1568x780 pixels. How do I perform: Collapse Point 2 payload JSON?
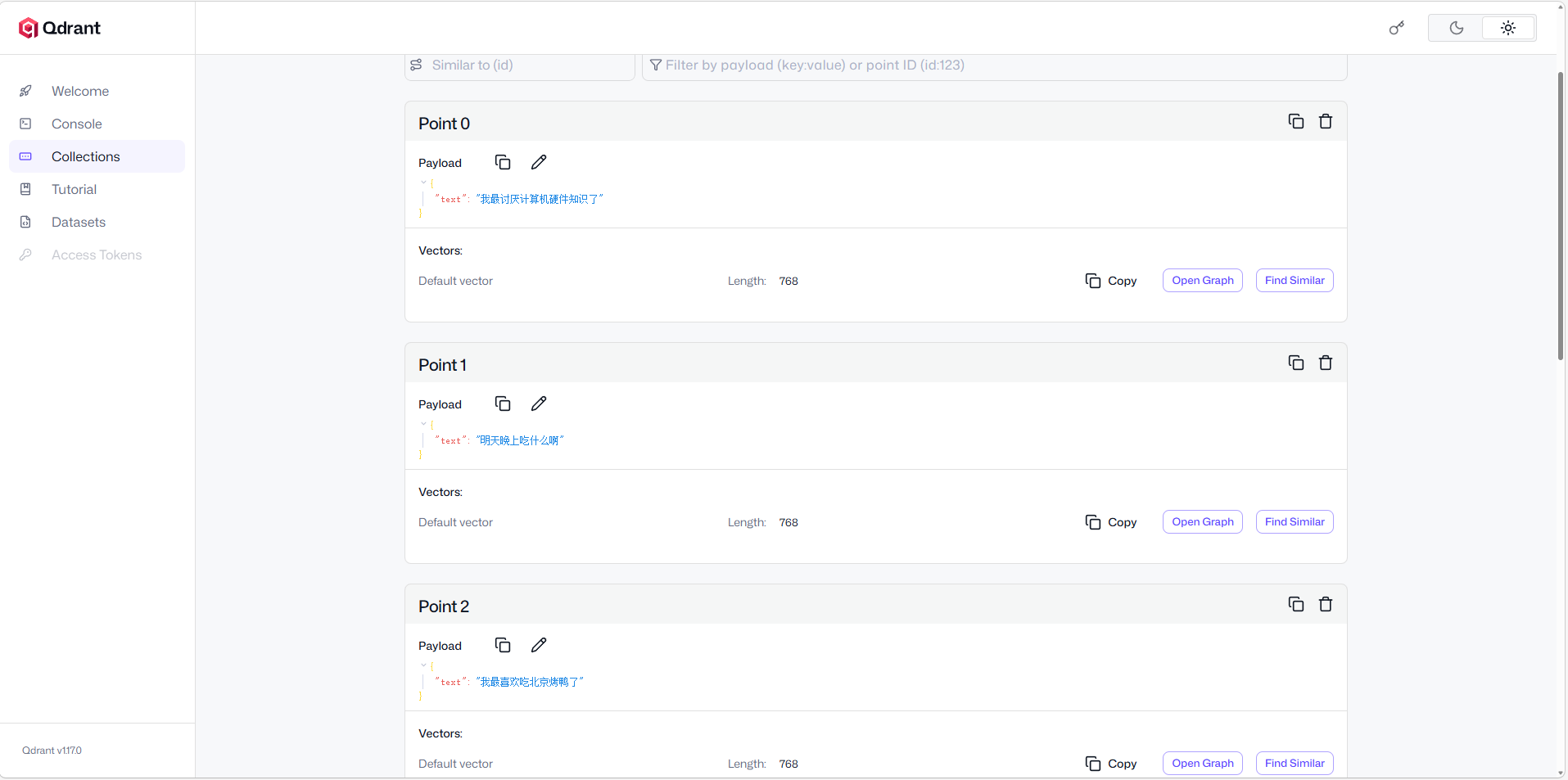point(423,665)
